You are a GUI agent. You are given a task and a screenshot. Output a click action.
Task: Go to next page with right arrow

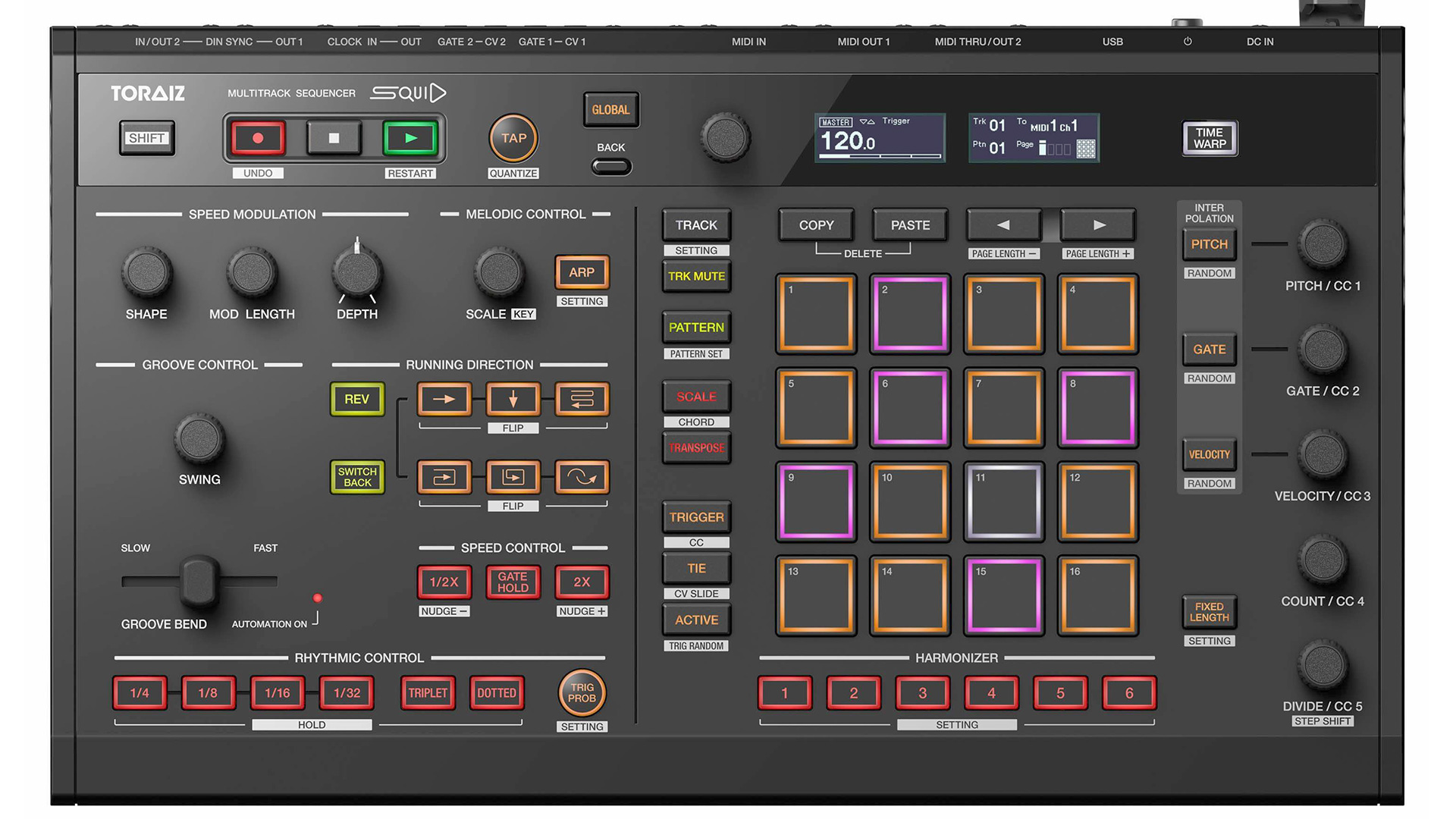(1099, 225)
